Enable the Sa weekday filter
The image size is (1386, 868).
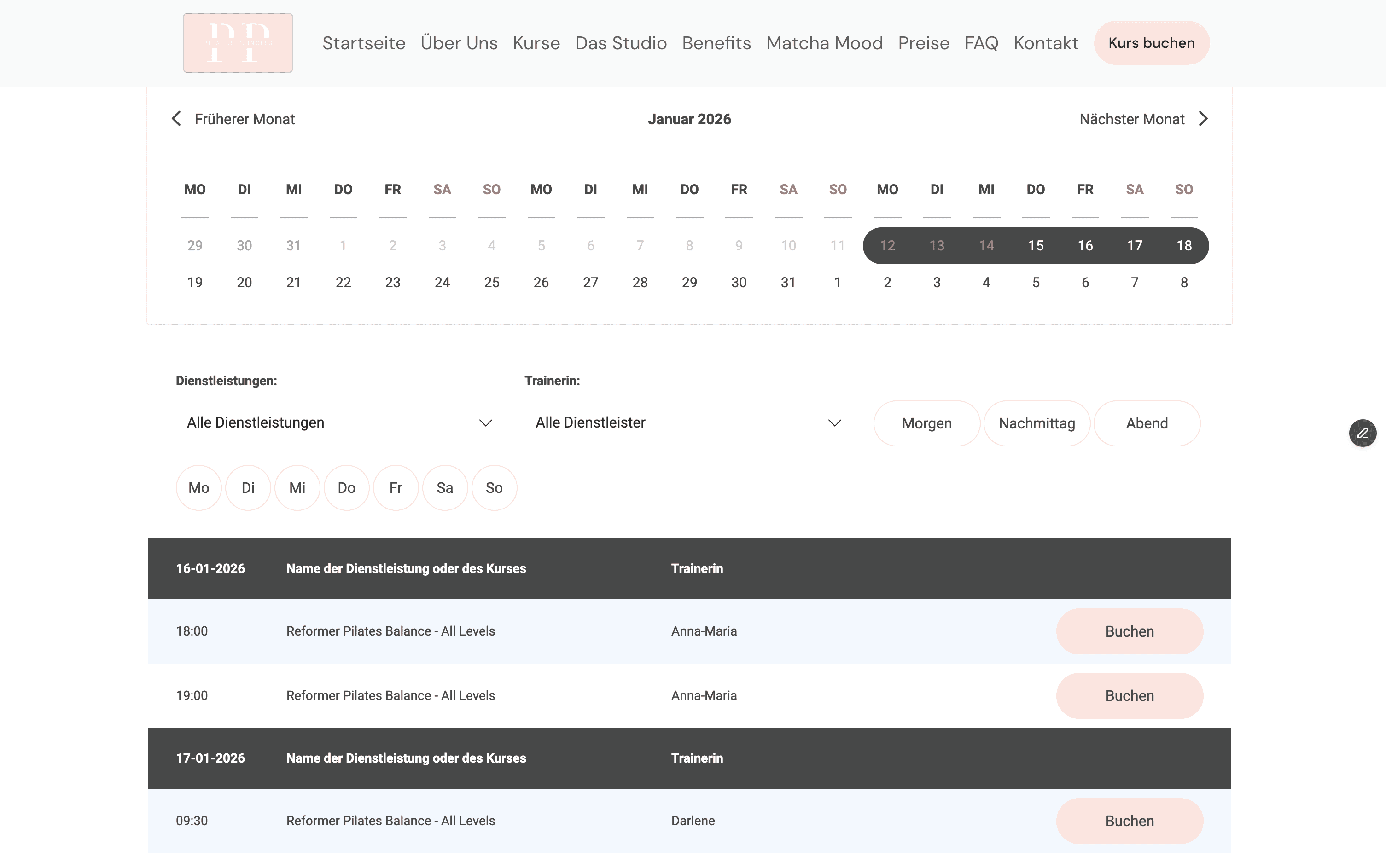444,487
